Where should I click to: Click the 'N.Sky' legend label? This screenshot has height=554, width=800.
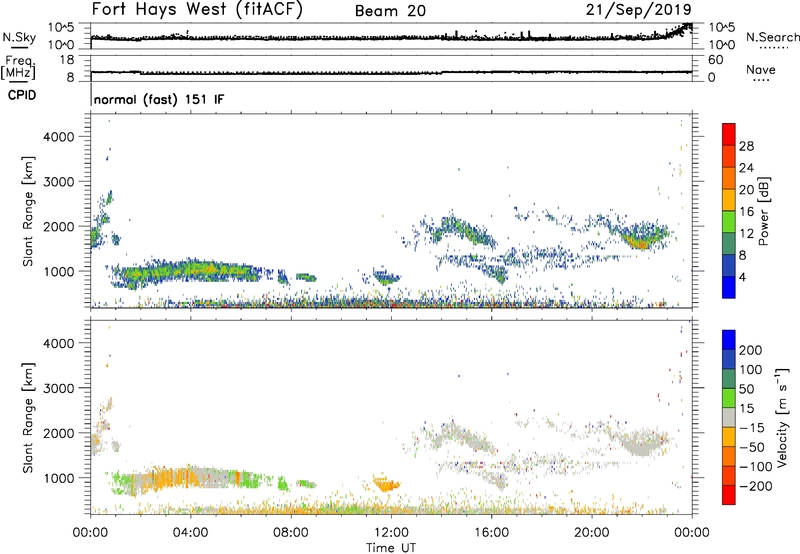19,37
